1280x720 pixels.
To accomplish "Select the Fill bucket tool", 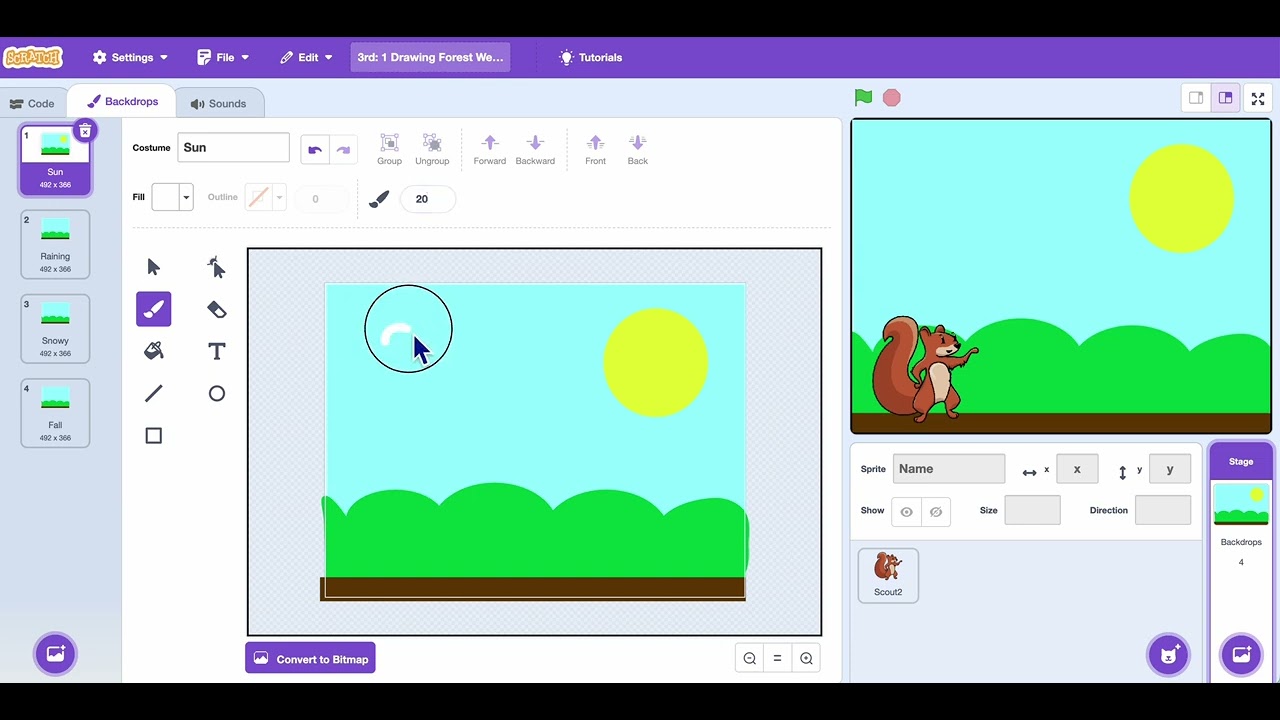I will (x=154, y=351).
